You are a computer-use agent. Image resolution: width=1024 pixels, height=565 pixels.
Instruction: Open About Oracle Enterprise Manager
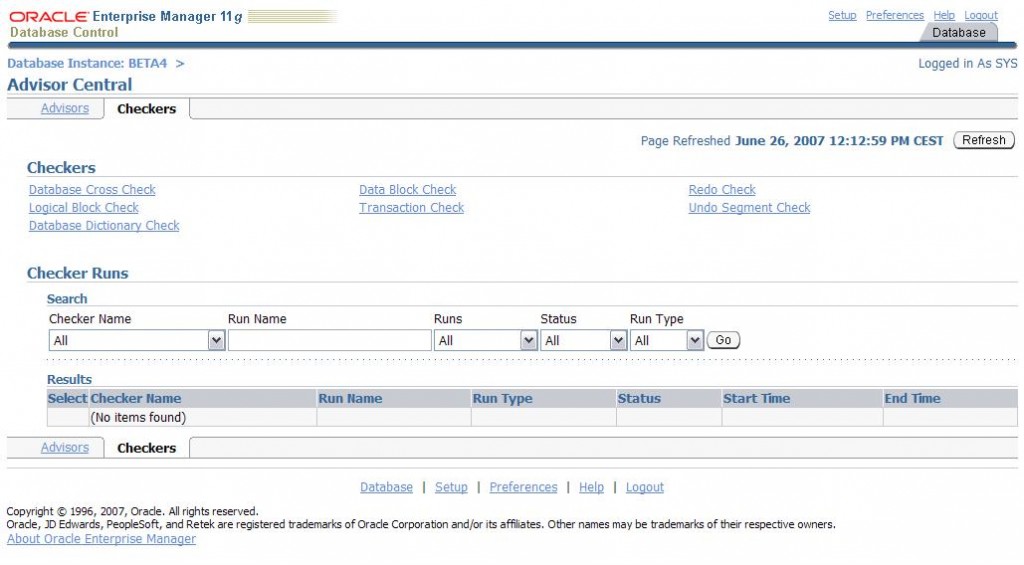click(x=101, y=540)
